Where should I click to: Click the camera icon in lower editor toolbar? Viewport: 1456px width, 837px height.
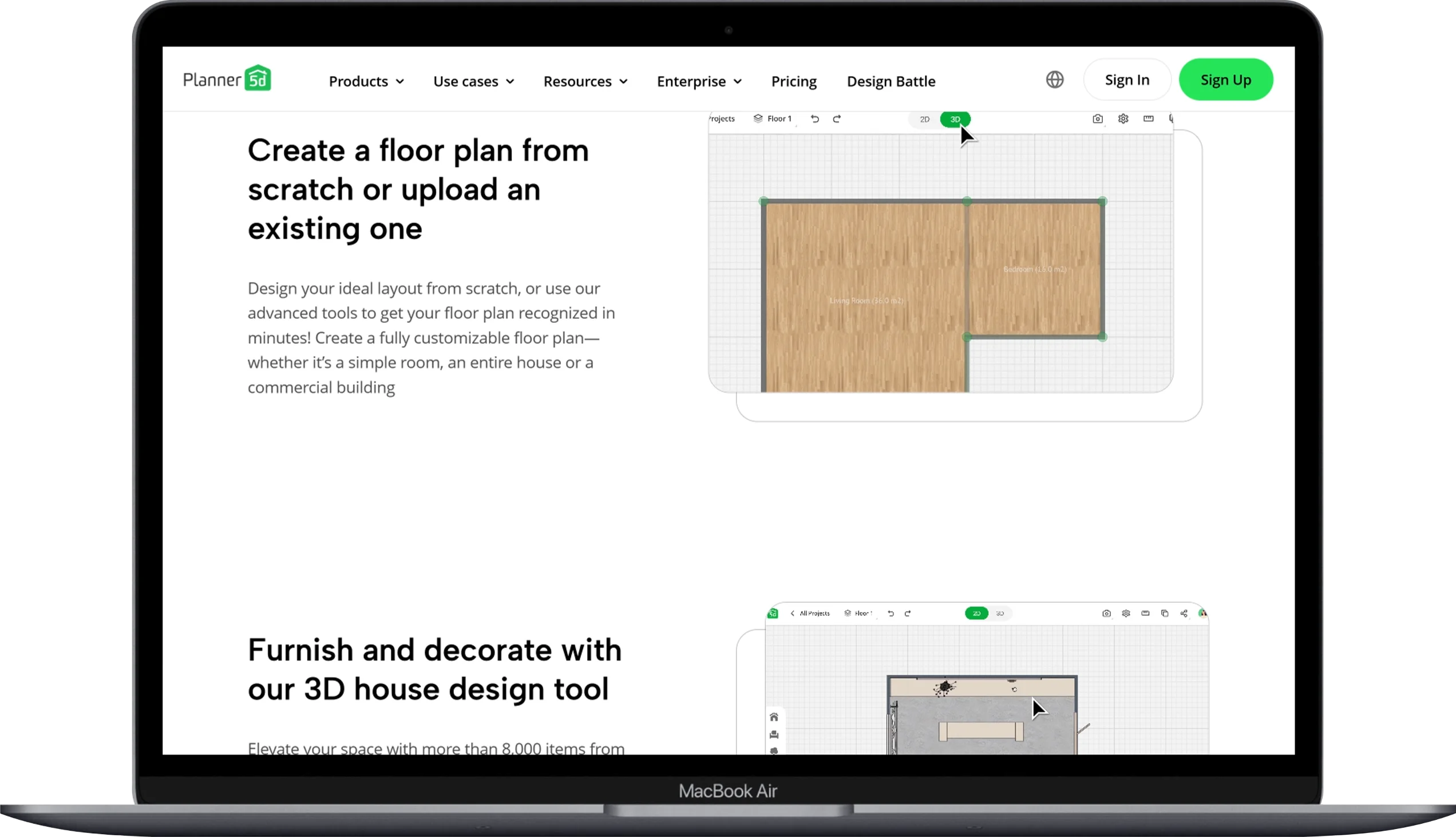coord(1106,613)
